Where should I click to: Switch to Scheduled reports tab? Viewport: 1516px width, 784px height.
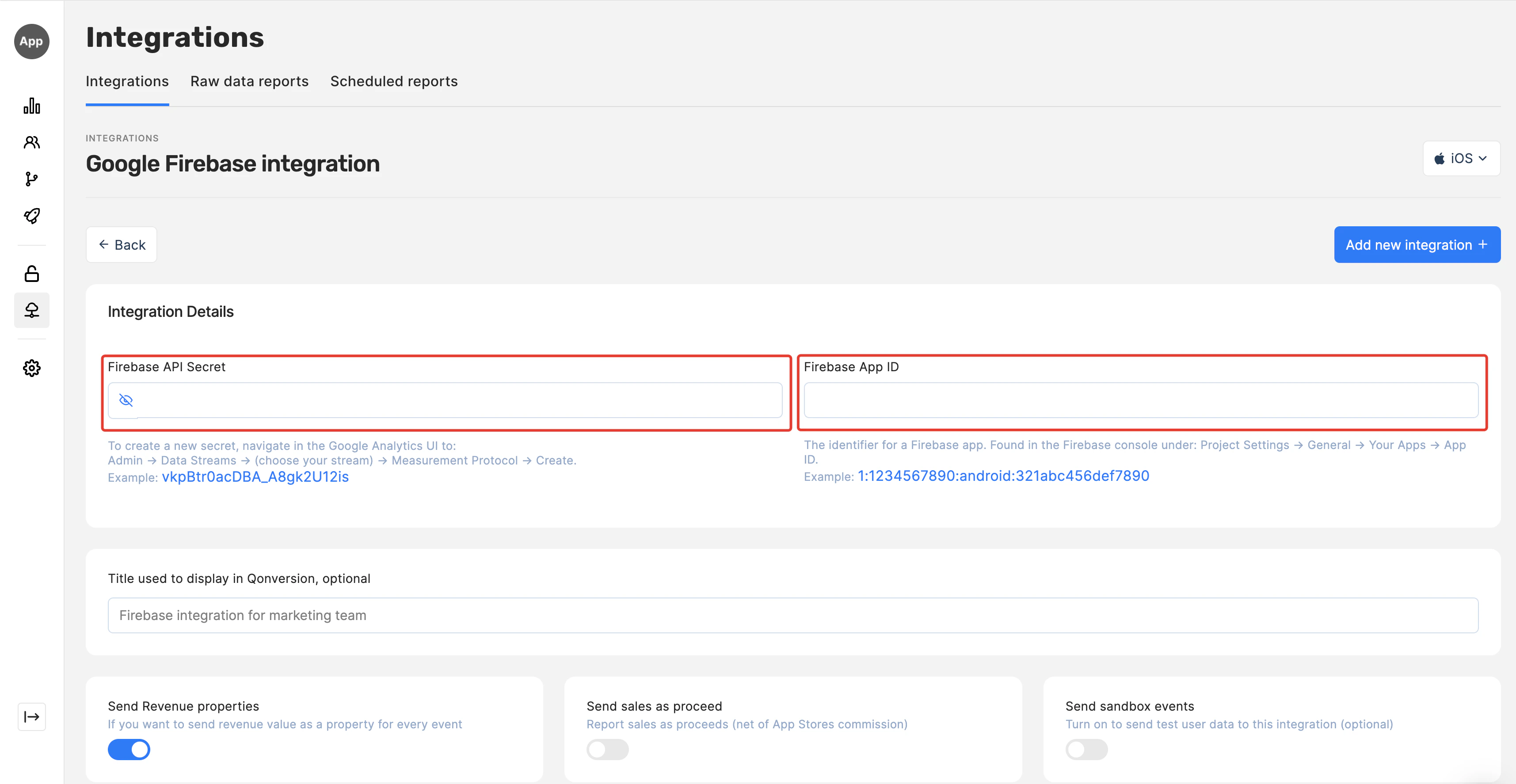tap(394, 81)
